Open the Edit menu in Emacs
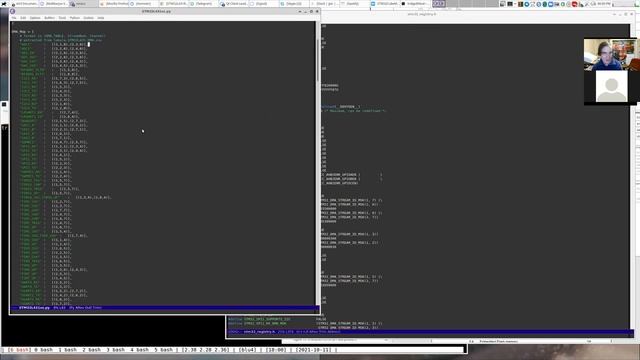Viewport: 640px width, 360px height. pyautogui.click(x=23, y=18)
